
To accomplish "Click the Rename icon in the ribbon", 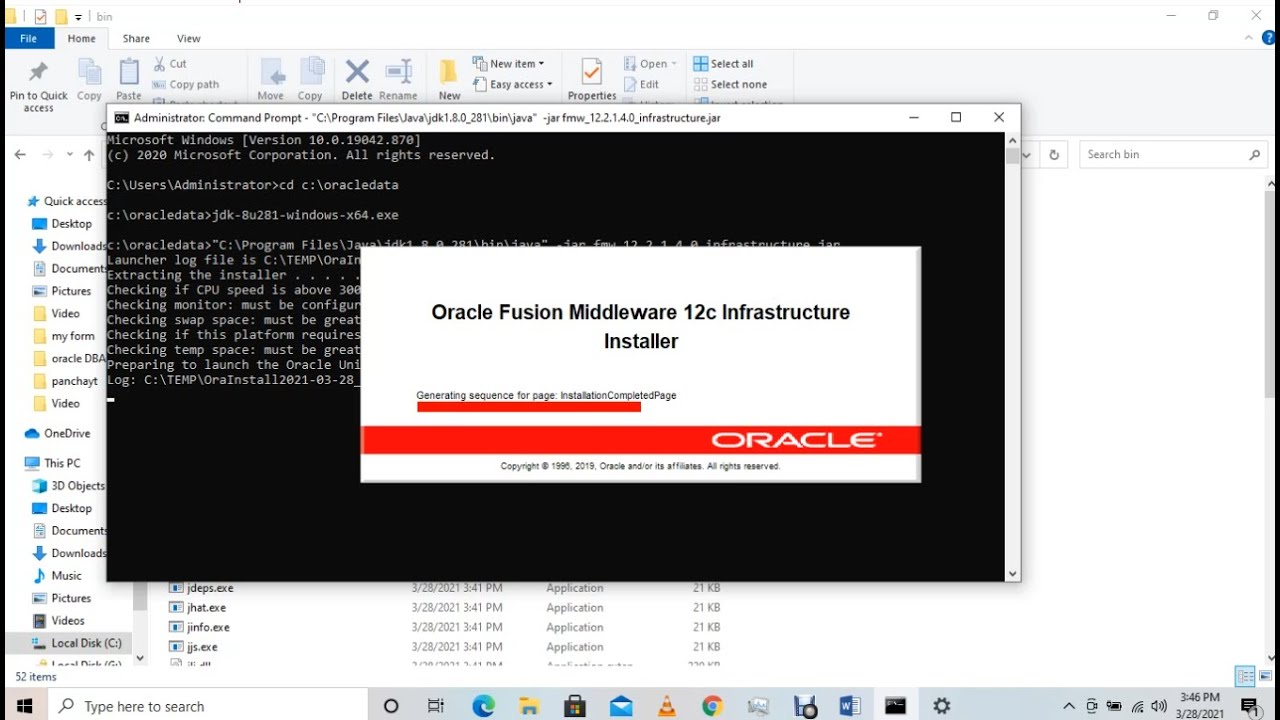I will pyautogui.click(x=398, y=71).
